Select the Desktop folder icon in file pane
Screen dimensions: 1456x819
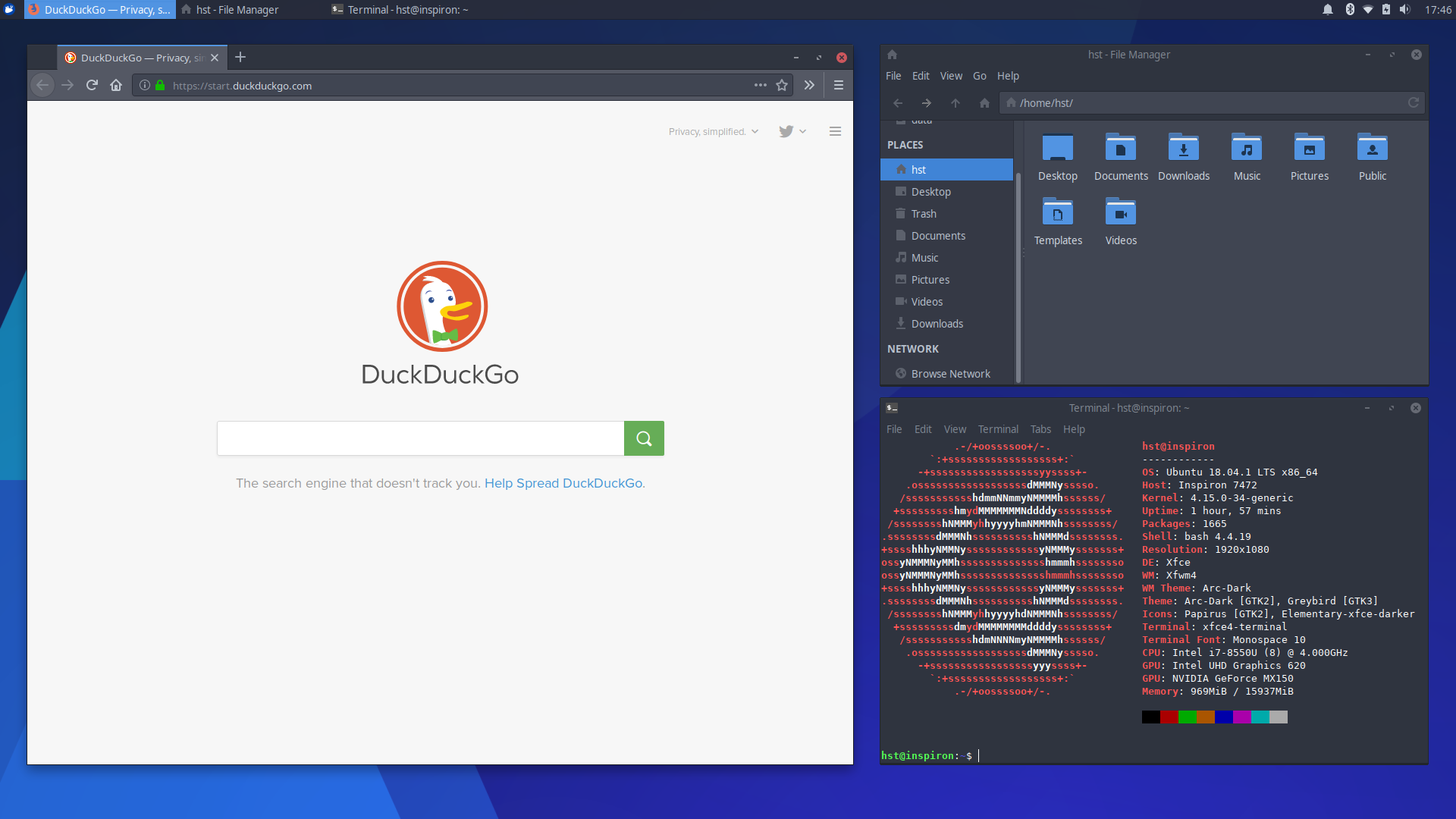1057,149
